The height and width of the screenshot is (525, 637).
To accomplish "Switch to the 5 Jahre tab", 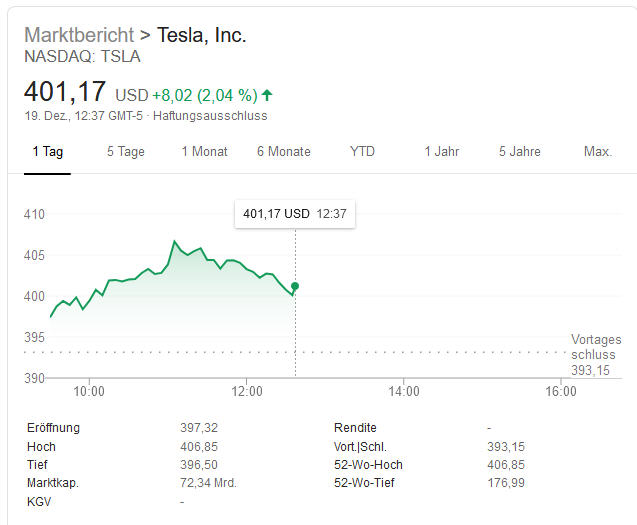I will point(520,152).
